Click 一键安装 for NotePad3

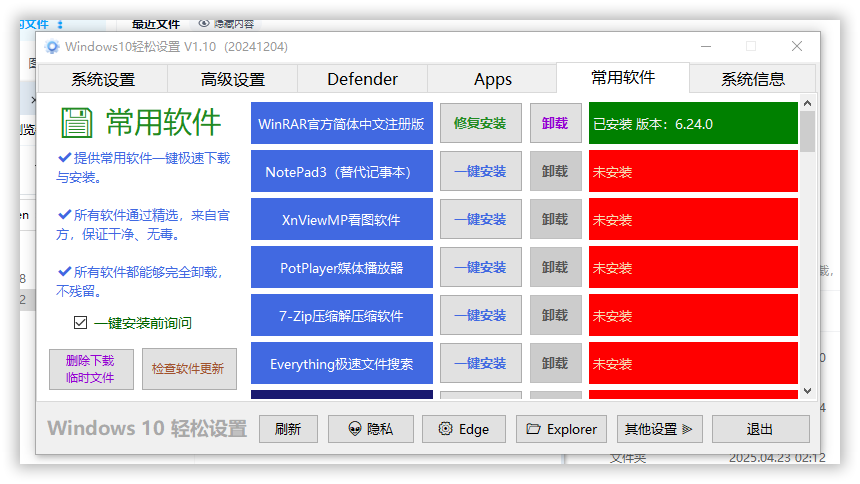pos(480,172)
